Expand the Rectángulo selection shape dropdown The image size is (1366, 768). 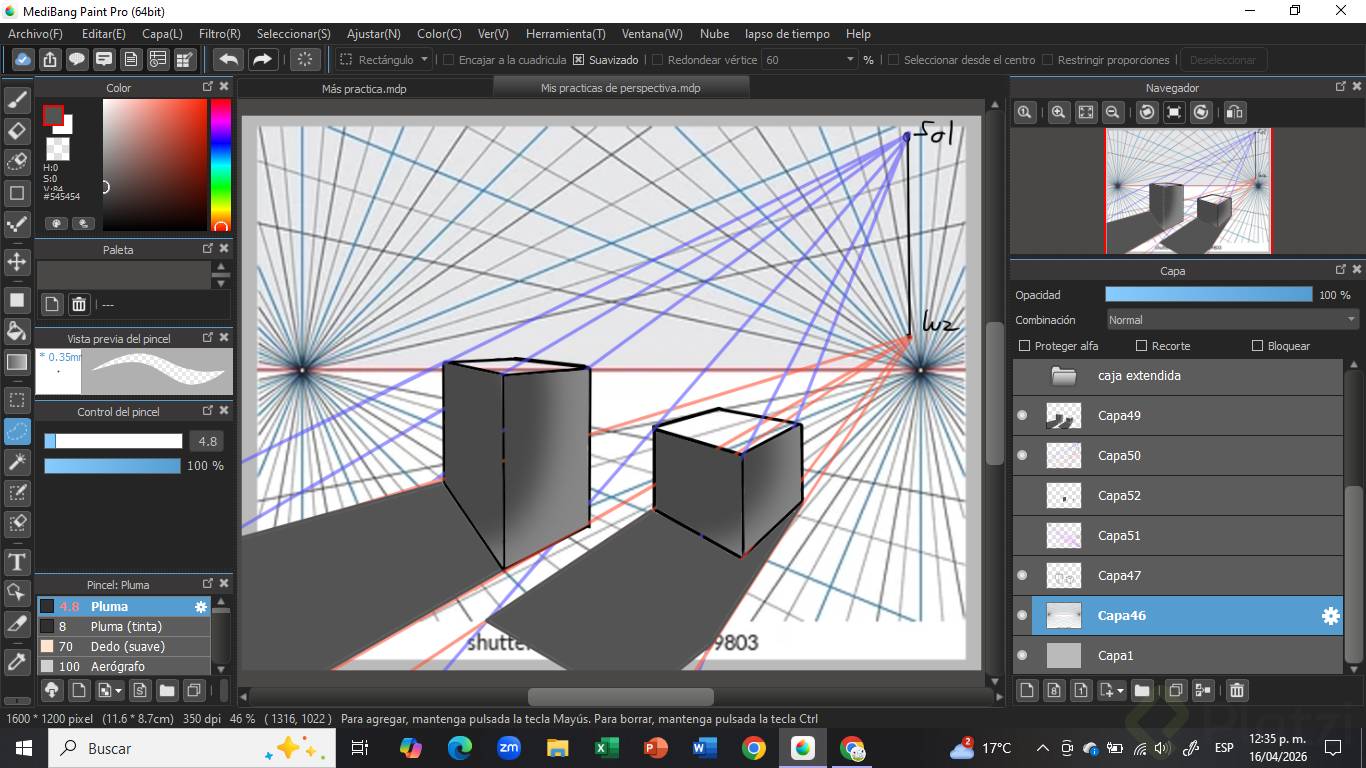pyautogui.click(x=424, y=60)
